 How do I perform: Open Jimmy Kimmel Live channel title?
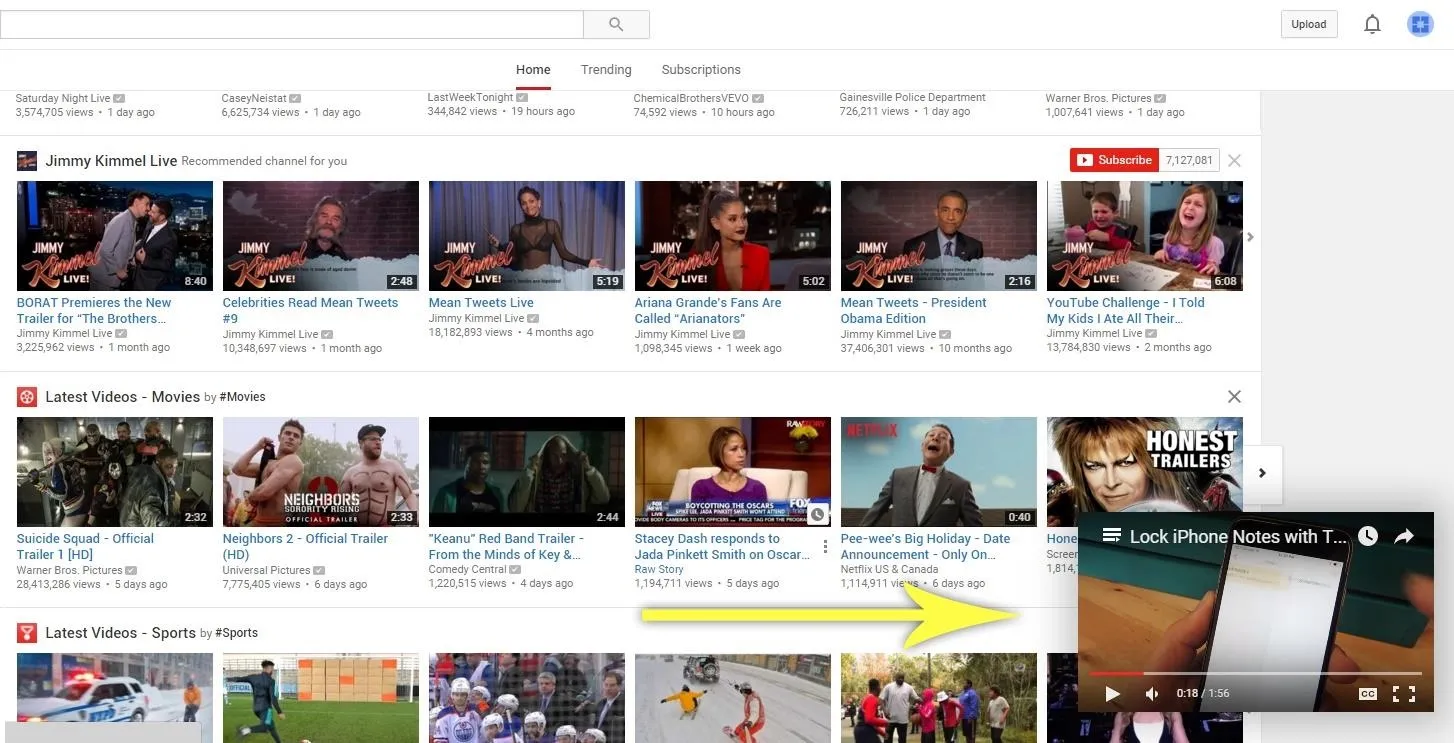pyautogui.click(x=111, y=161)
